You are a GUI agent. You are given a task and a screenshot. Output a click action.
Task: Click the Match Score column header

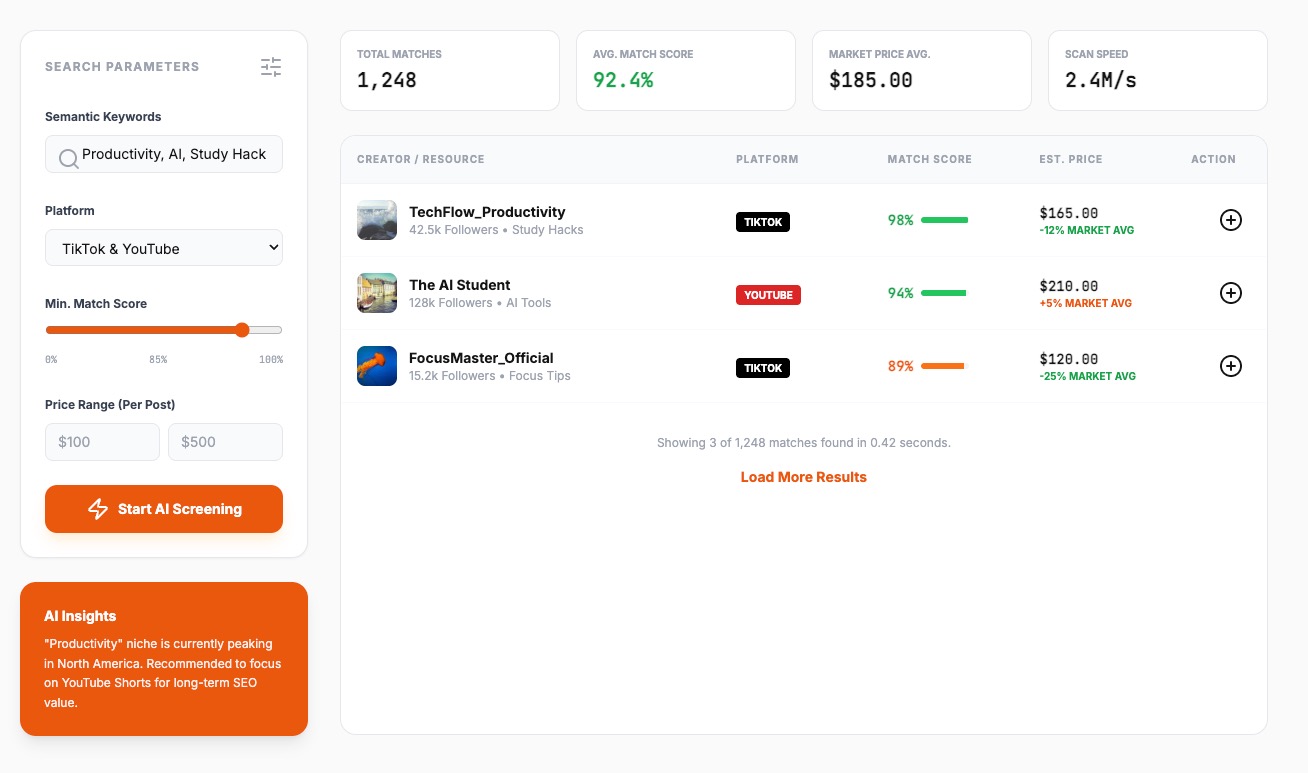coord(929,159)
